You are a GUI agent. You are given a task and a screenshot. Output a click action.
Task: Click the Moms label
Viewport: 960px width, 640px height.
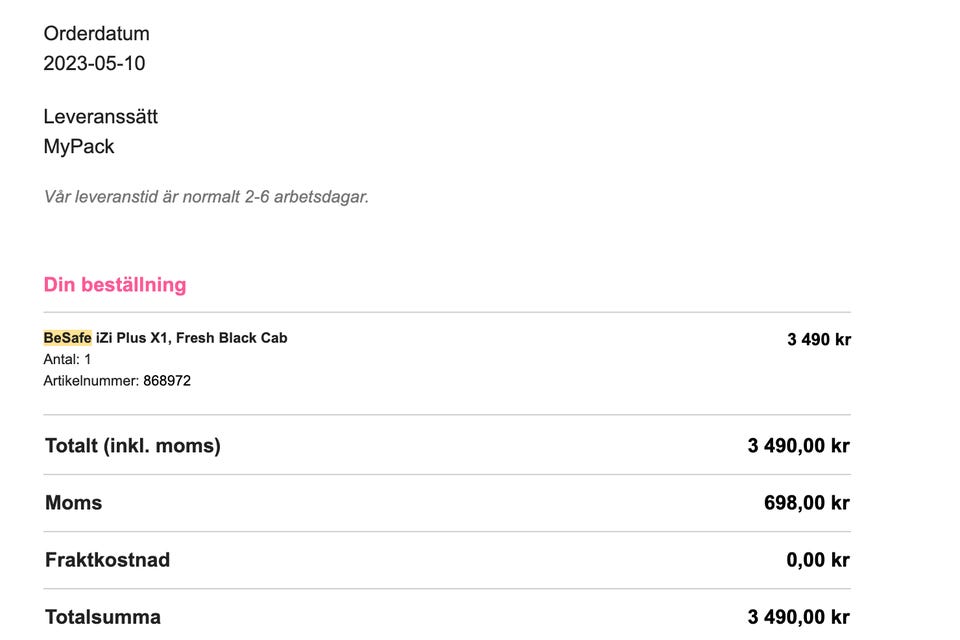[x=73, y=503]
